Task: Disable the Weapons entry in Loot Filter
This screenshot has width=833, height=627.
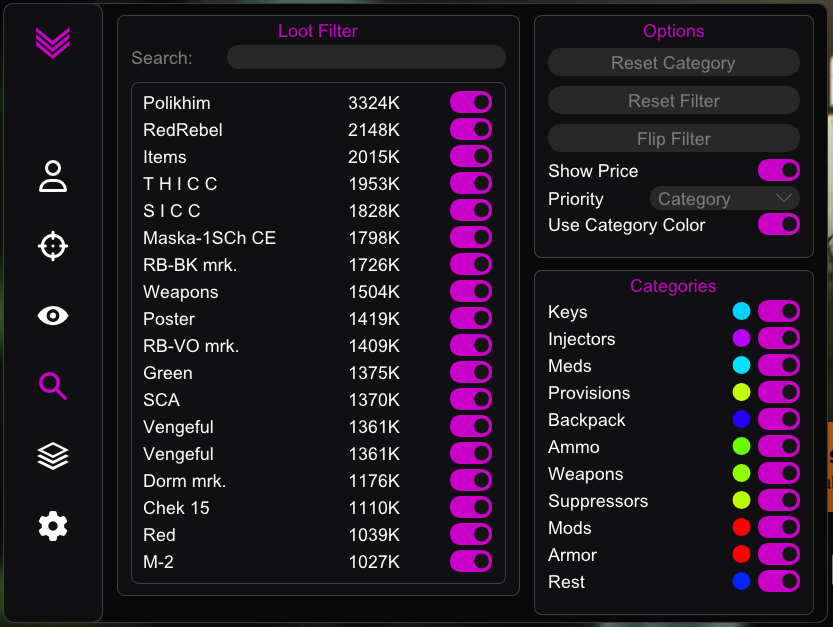Action: [471, 291]
